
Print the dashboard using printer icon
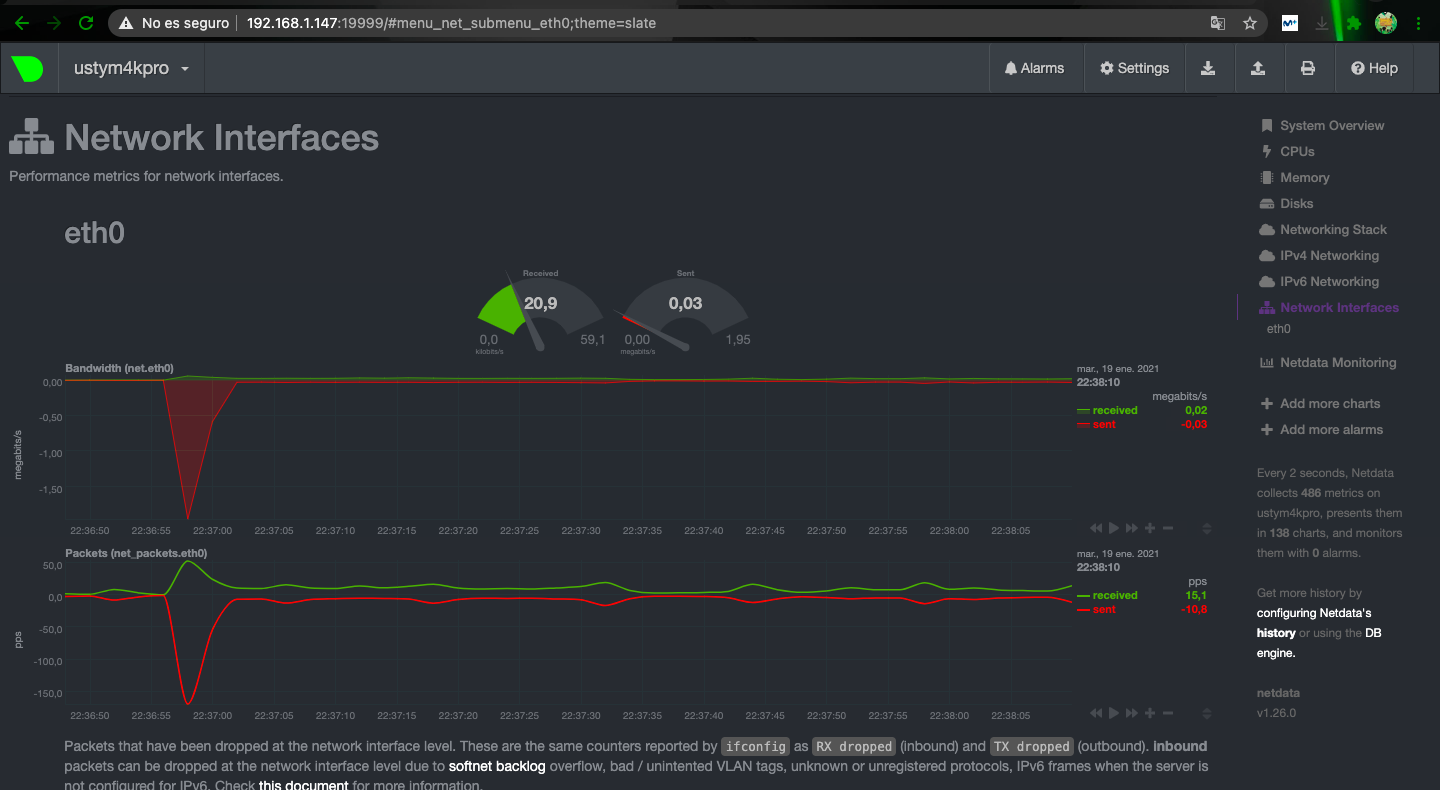click(1308, 69)
